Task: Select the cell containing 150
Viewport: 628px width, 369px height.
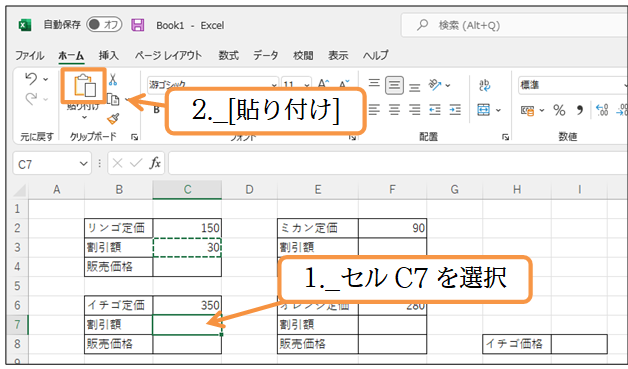Action: tap(187, 228)
